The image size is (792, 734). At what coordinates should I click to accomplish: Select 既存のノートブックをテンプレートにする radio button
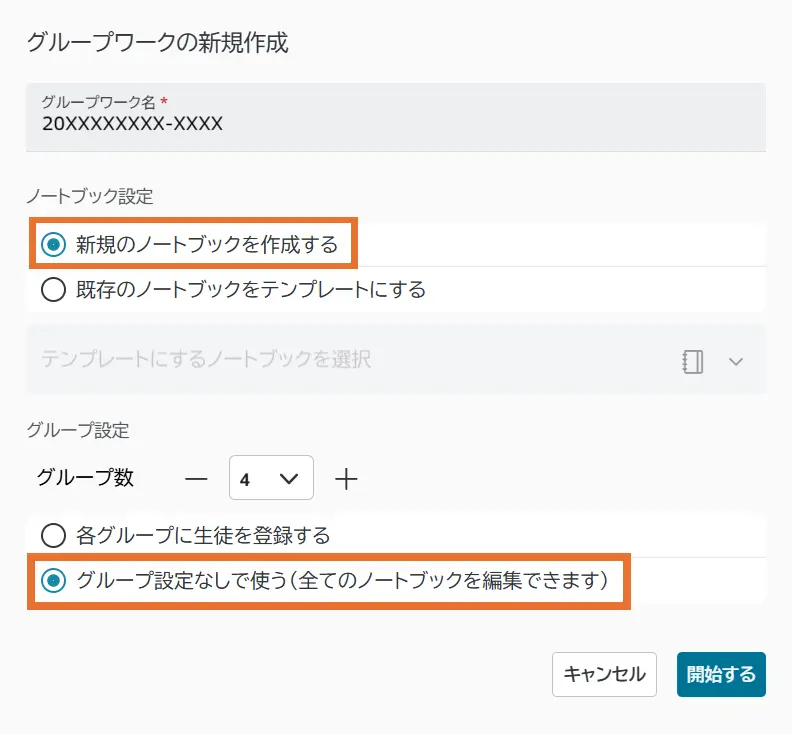tap(54, 290)
